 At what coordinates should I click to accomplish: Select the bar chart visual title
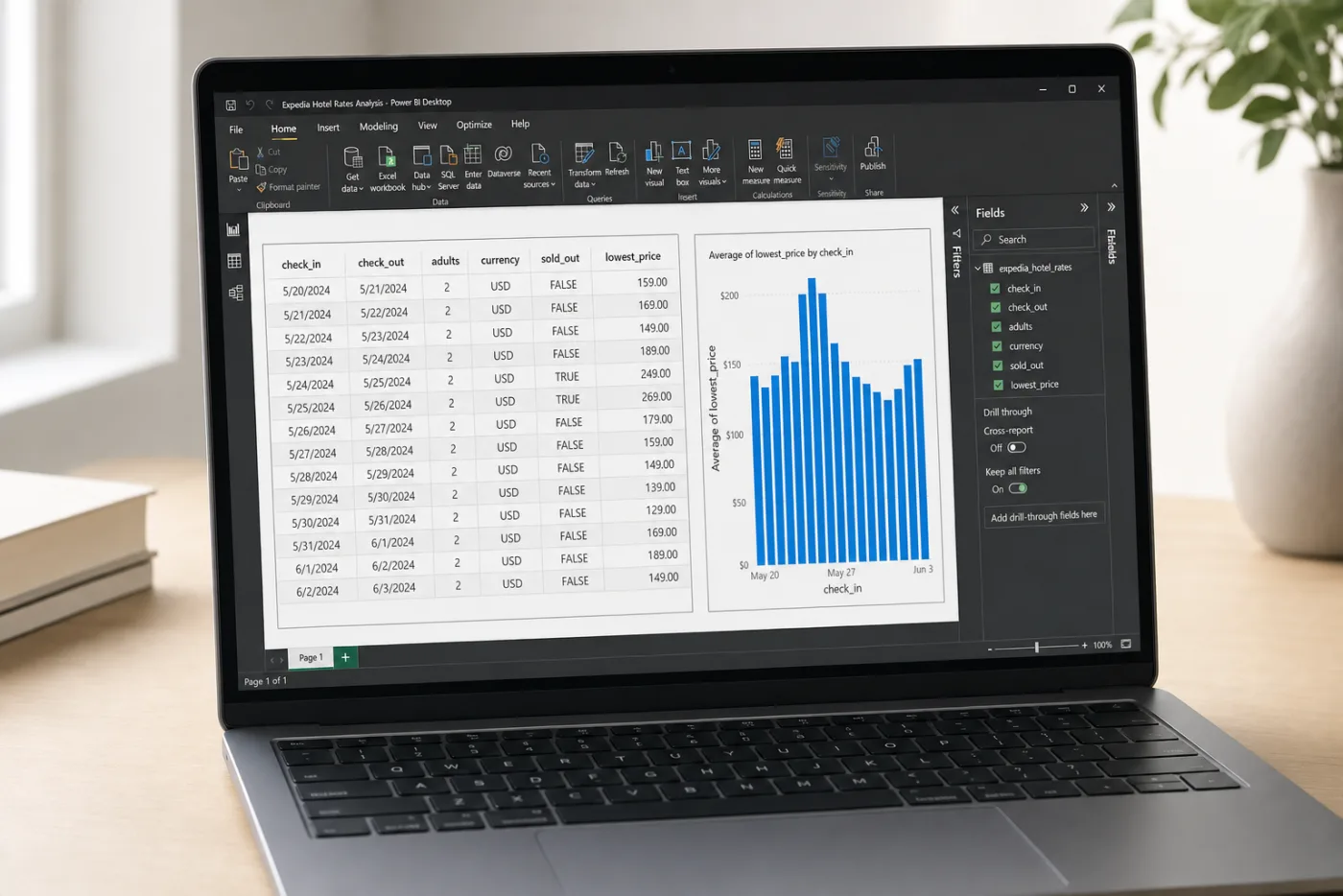click(781, 254)
